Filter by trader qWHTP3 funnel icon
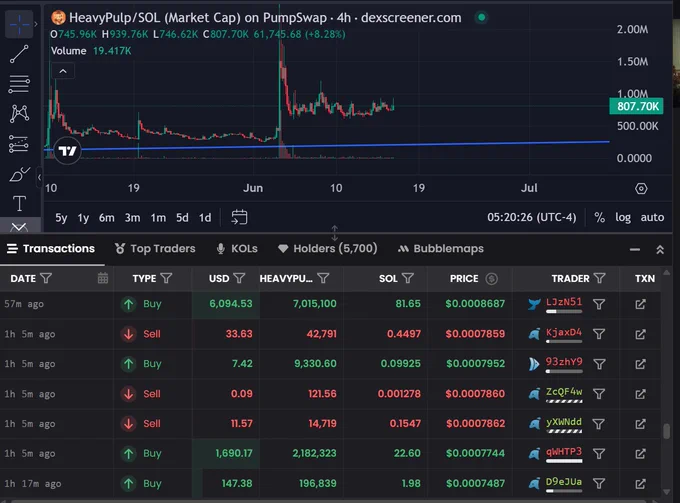Image resolution: width=680 pixels, height=503 pixels. point(599,454)
